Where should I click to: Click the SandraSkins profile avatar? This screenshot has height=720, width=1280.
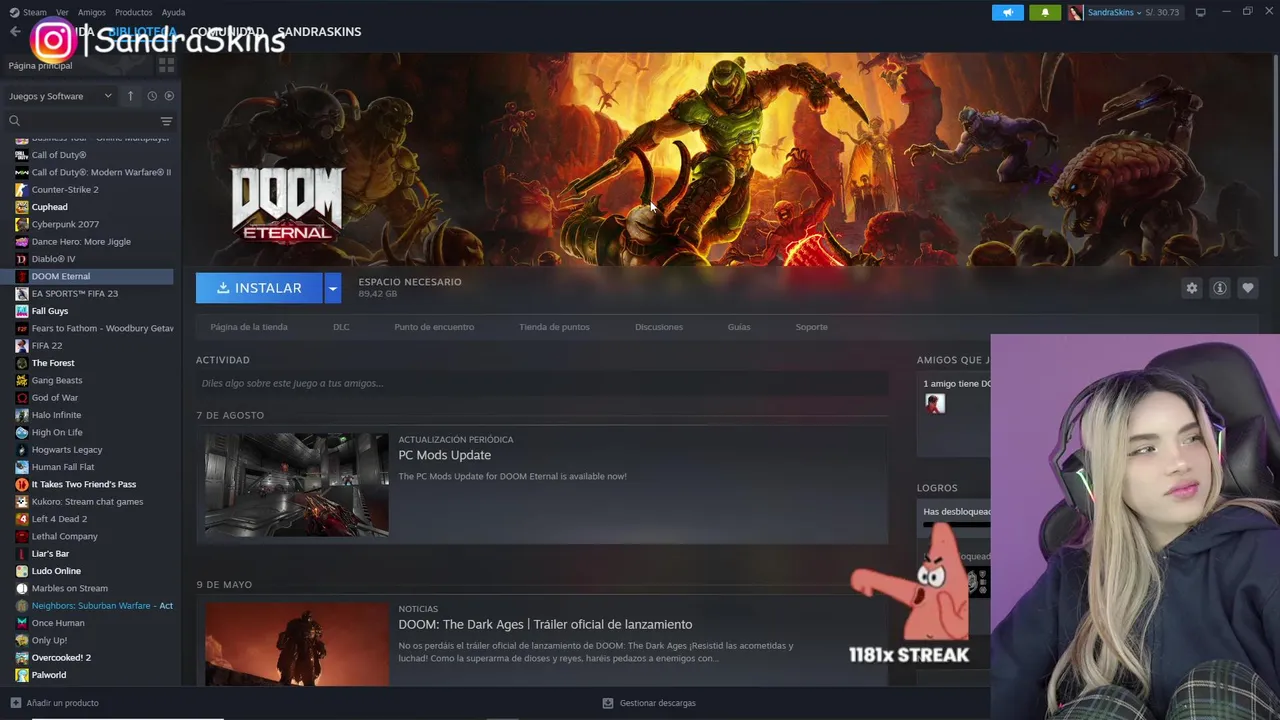1075,12
